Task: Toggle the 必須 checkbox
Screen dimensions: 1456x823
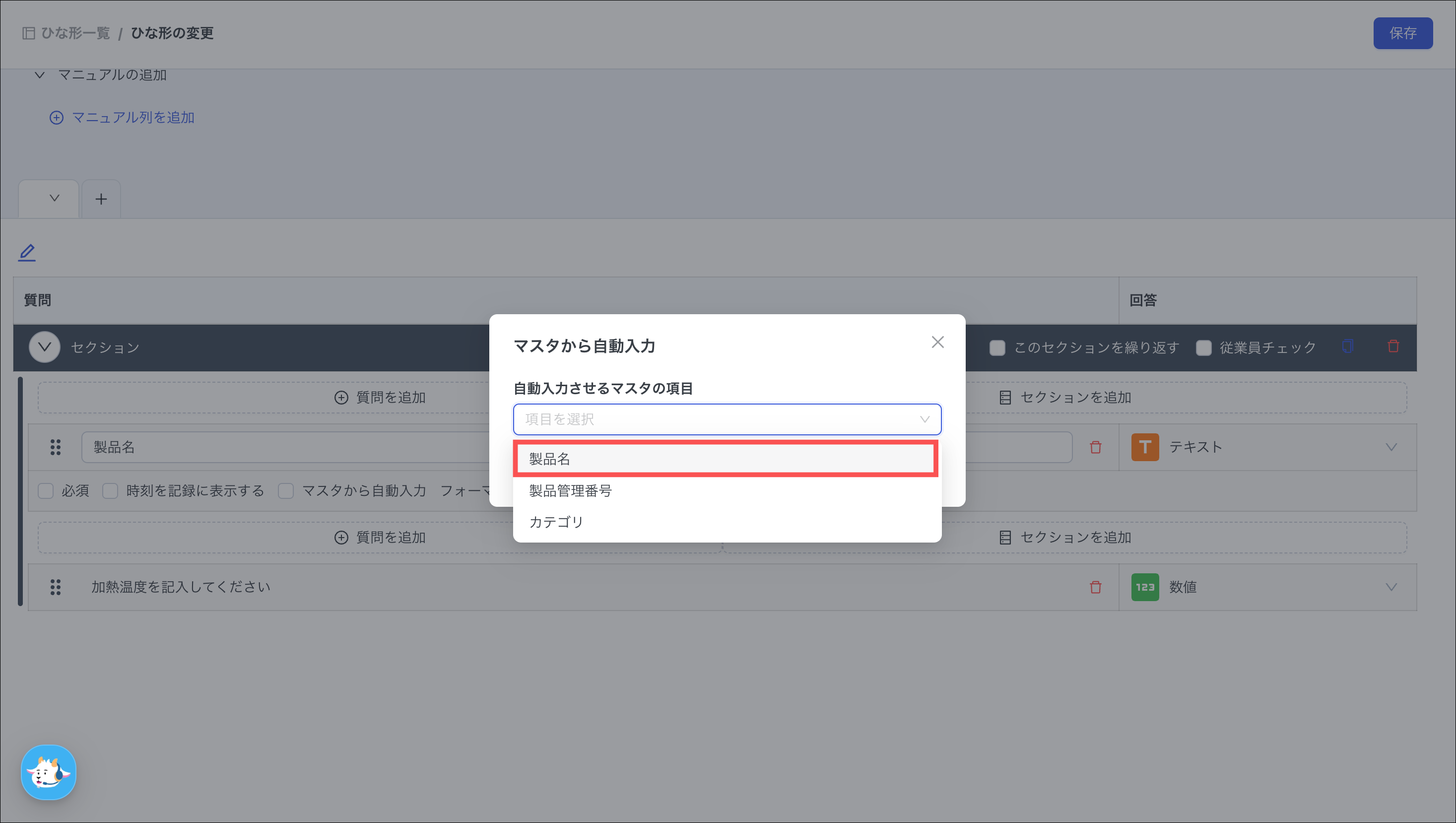Action: (x=46, y=490)
